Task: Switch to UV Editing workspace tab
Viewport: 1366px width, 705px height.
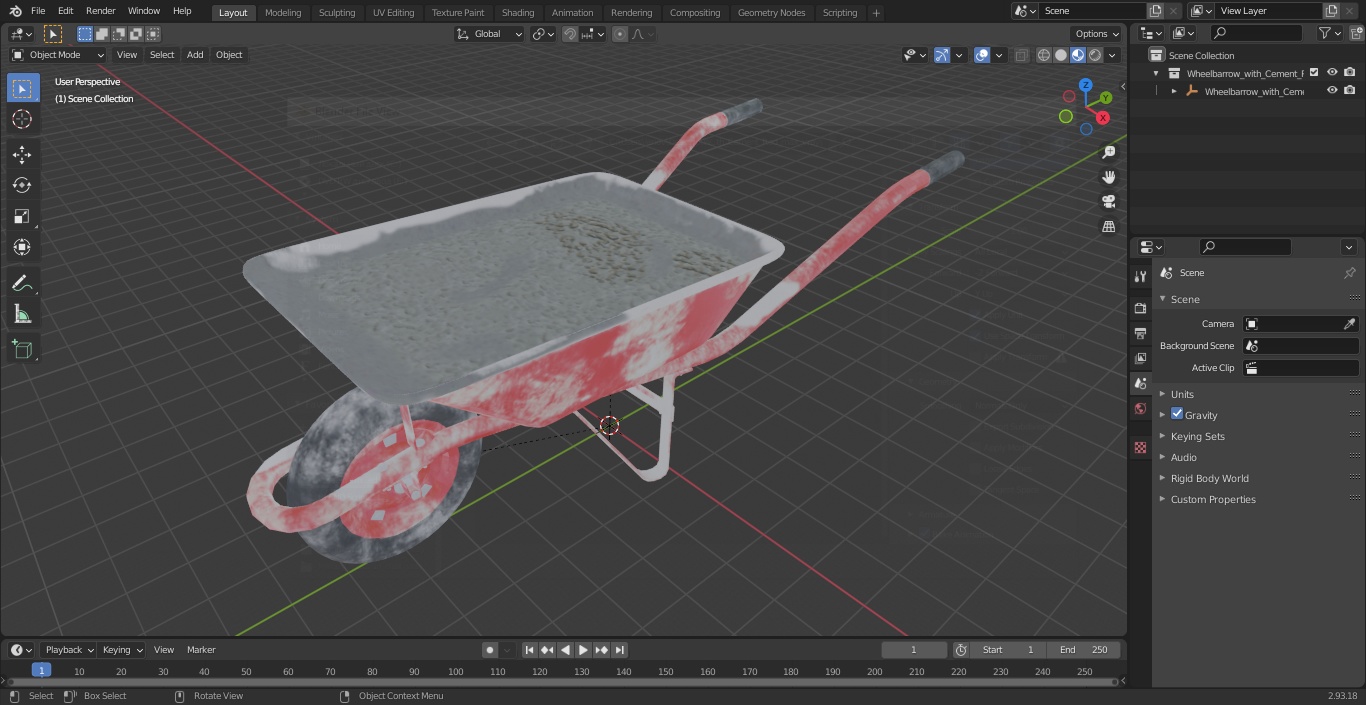Action: (x=393, y=12)
